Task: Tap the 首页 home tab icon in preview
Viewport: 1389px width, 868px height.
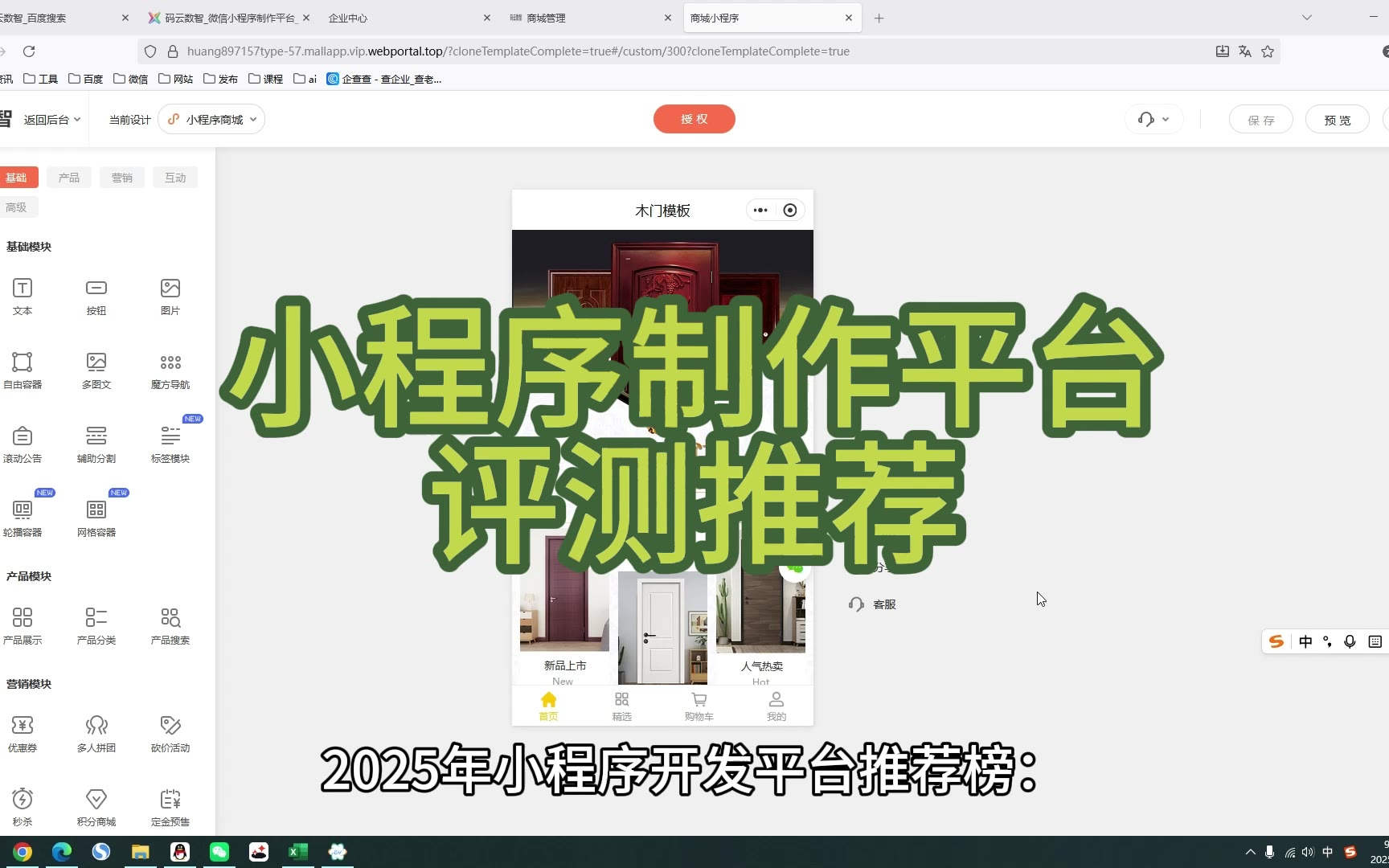Action: coord(548,699)
